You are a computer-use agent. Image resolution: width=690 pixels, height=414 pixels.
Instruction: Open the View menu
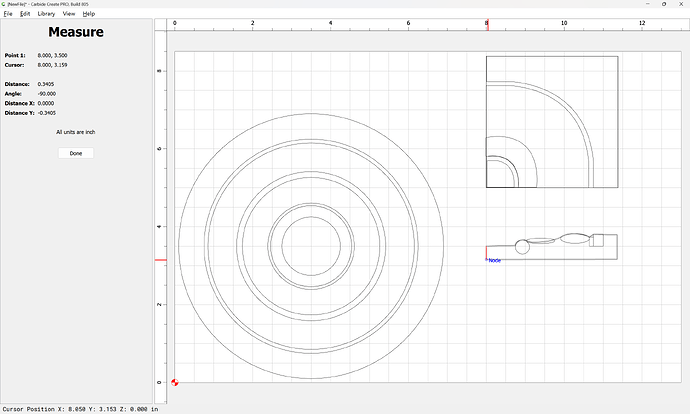click(x=69, y=14)
